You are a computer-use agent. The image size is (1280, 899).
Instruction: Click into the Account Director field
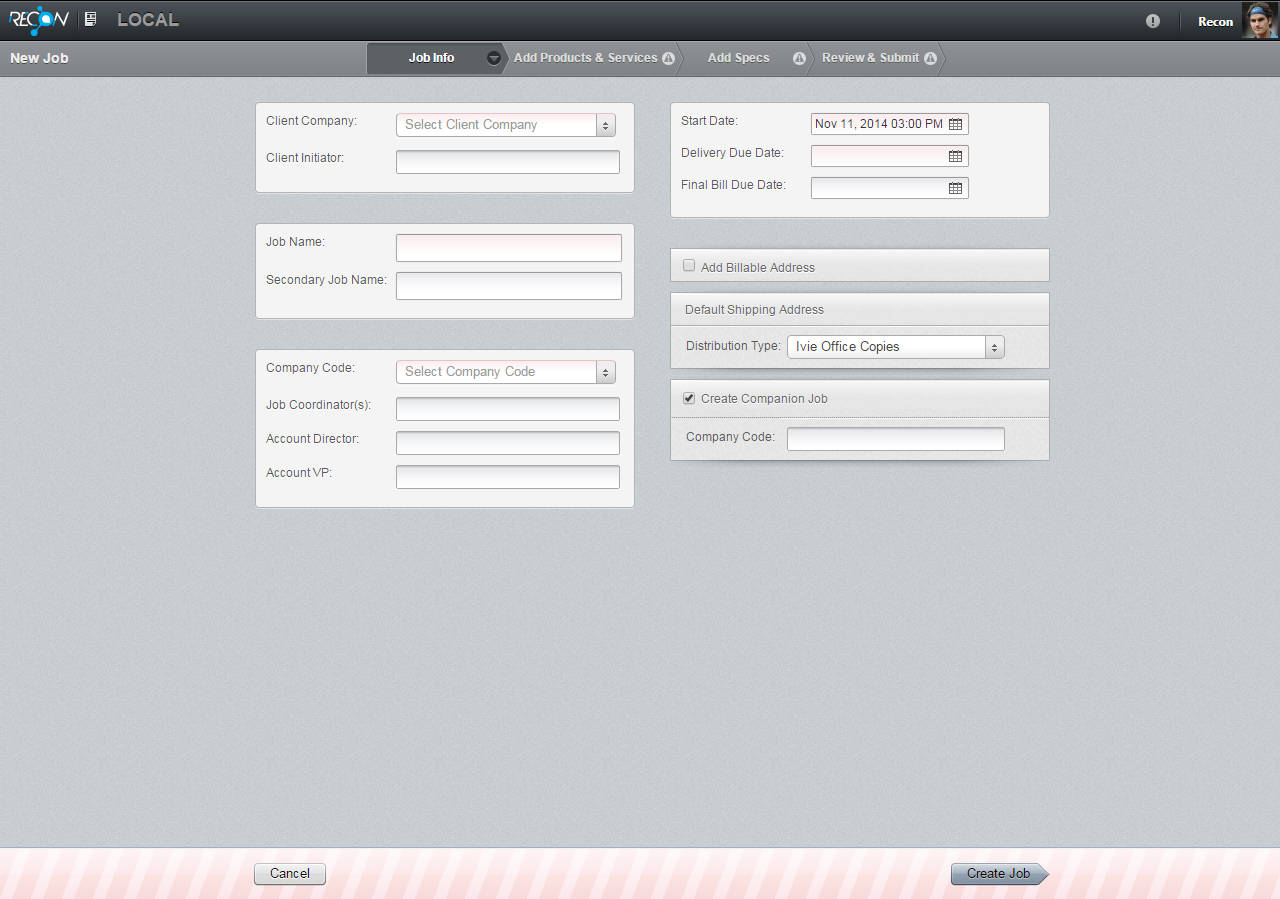tap(508, 443)
